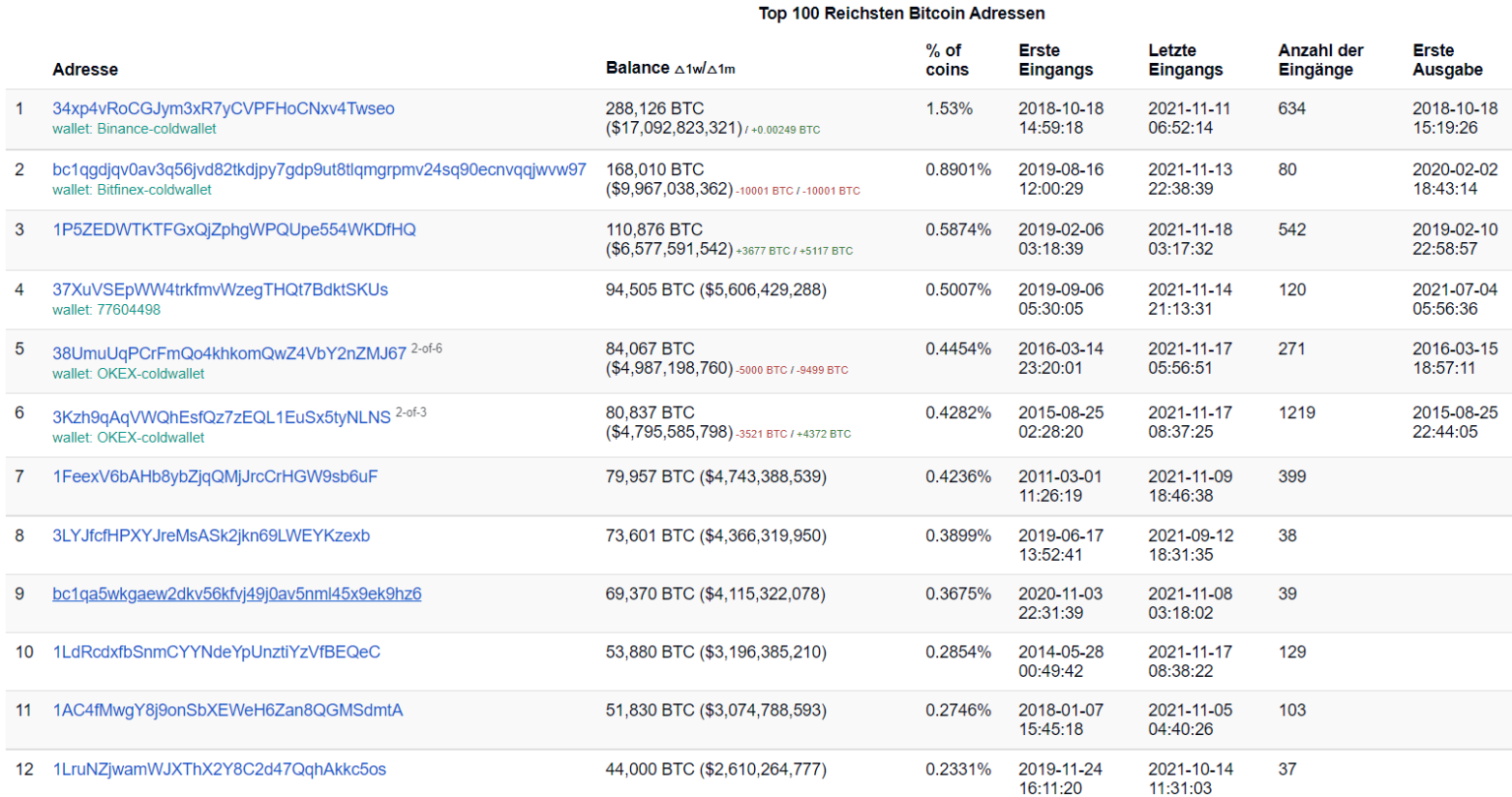Open the bc1qgdjqv0av3q56jvd82tkdjpy7 address link

(x=319, y=169)
